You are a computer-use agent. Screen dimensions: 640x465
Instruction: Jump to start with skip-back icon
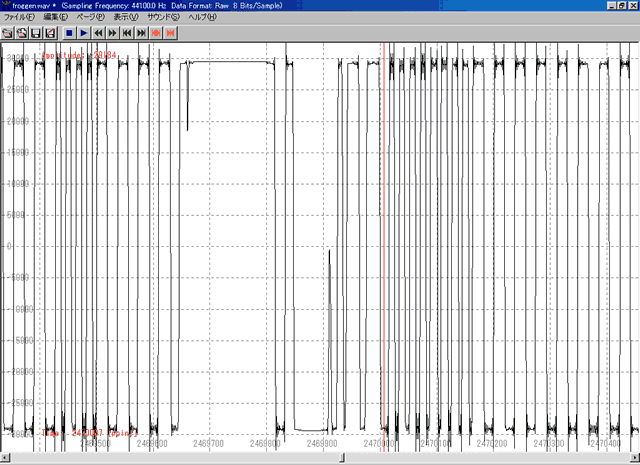point(127,33)
